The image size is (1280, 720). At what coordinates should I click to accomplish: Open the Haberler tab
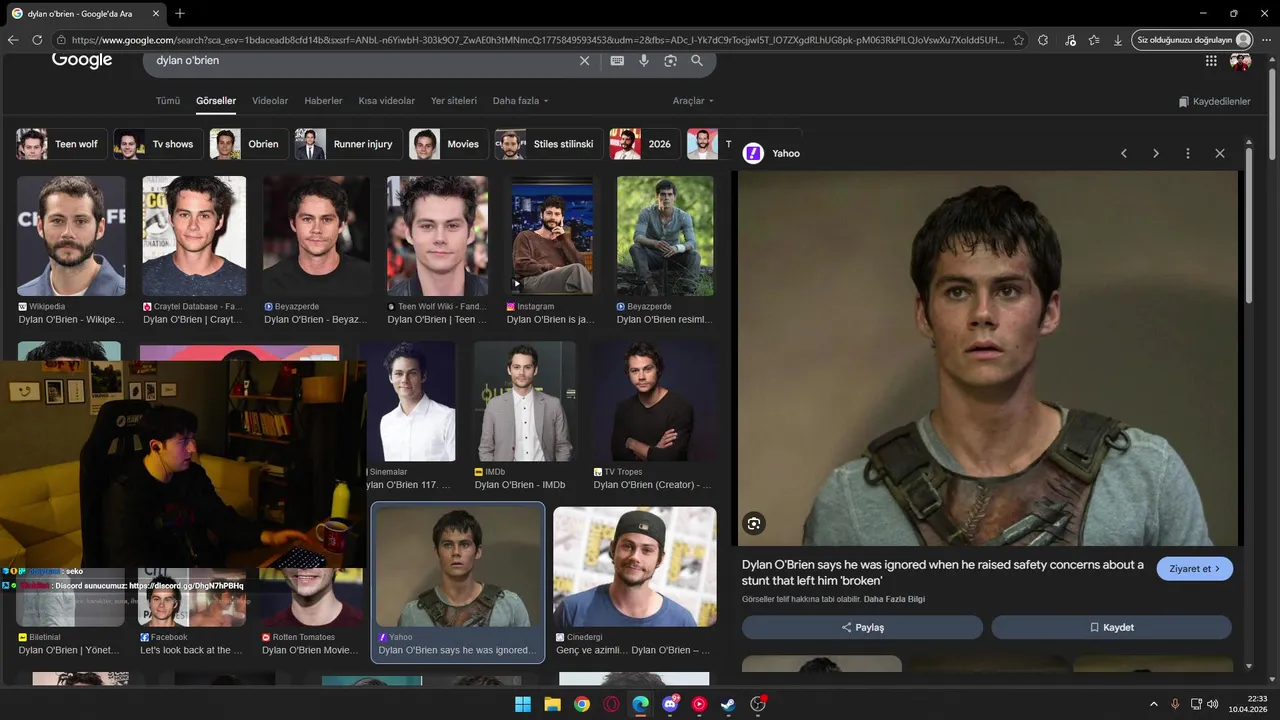pyautogui.click(x=323, y=101)
